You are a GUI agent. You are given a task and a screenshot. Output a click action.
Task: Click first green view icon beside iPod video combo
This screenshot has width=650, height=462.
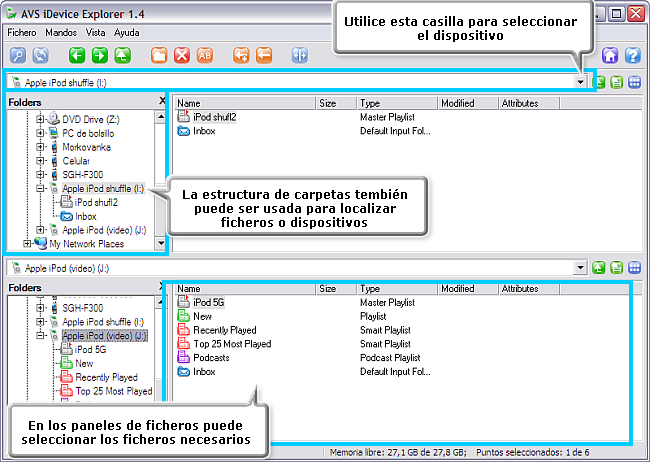(x=599, y=268)
